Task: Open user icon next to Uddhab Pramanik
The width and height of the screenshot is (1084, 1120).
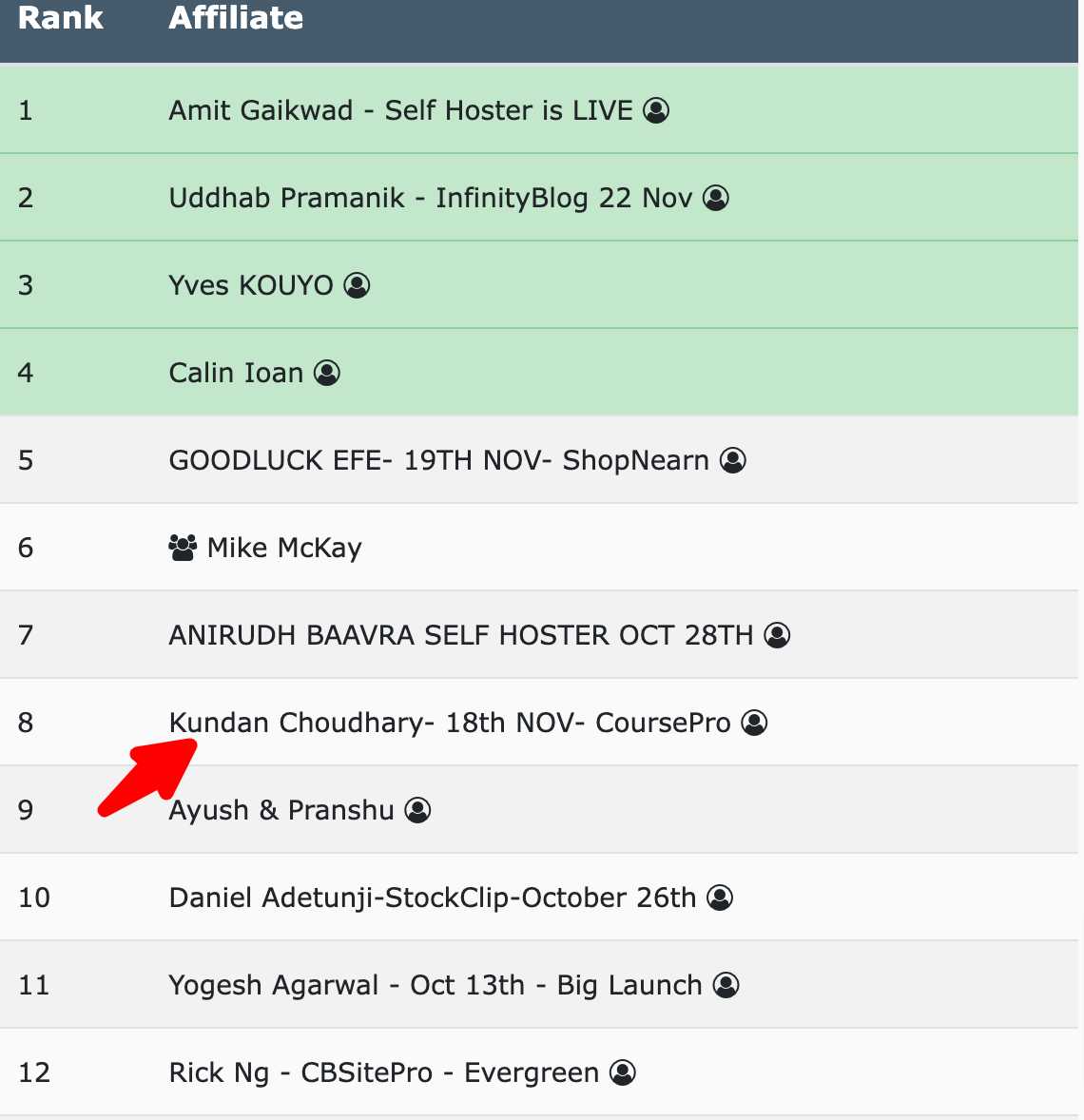Action: 715,198
